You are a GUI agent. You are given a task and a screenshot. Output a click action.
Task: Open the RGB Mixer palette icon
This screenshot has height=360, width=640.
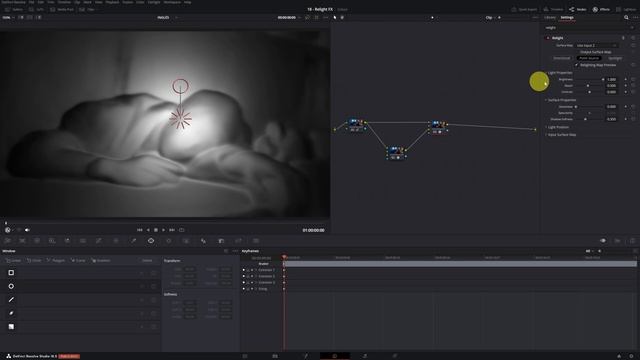pyautogui.click(x=67, y=241)
